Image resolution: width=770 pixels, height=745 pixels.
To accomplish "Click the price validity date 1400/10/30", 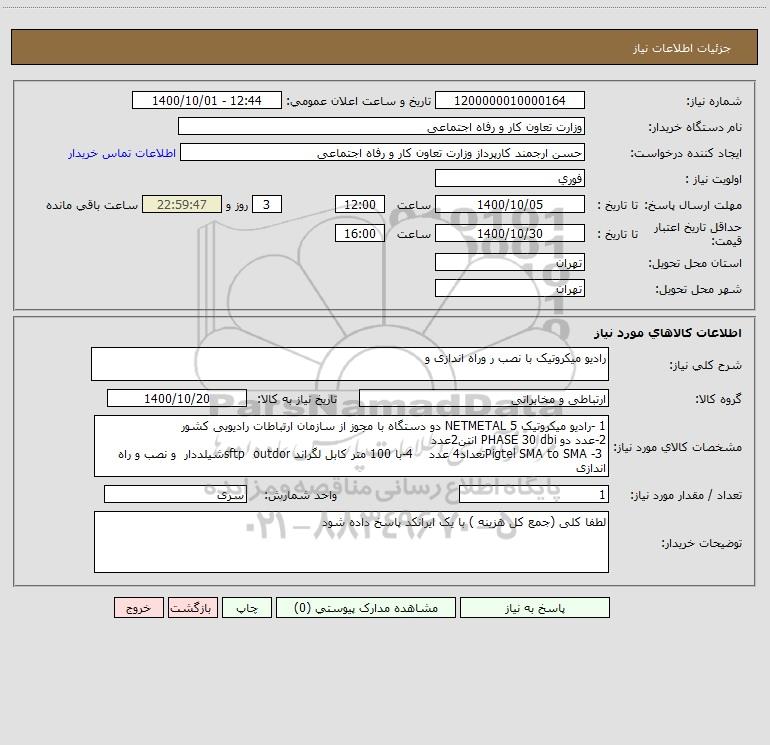I will (510, 233).
